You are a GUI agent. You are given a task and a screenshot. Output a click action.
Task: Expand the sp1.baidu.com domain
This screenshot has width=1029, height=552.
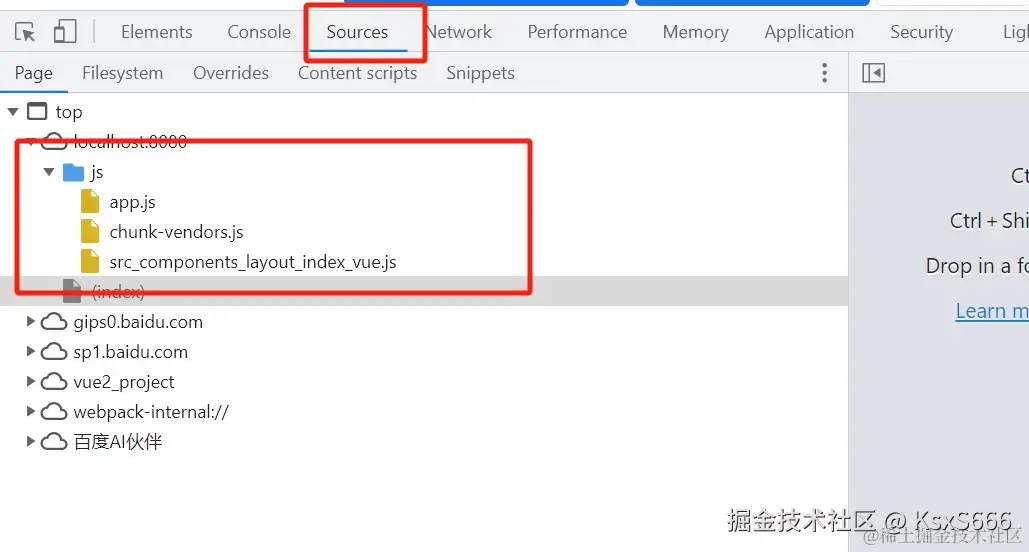tap(31, 352)
